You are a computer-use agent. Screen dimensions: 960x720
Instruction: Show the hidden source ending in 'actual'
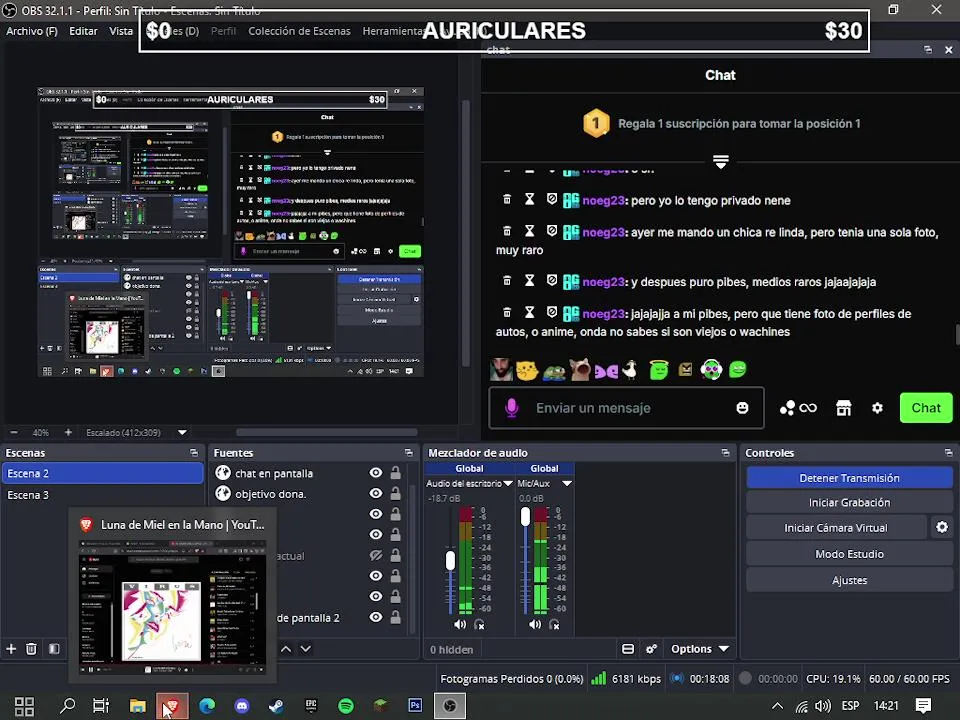(376, 555)
